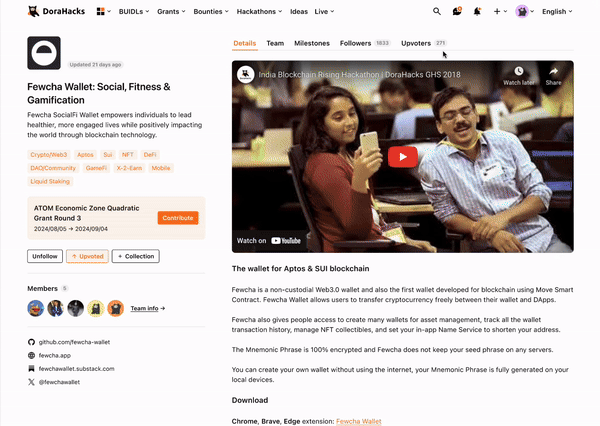The width and height of the screenshot is (600, 426).
Task: Open Watch on YouTube link
Action: pyautogui.click(x=269, y=240)
